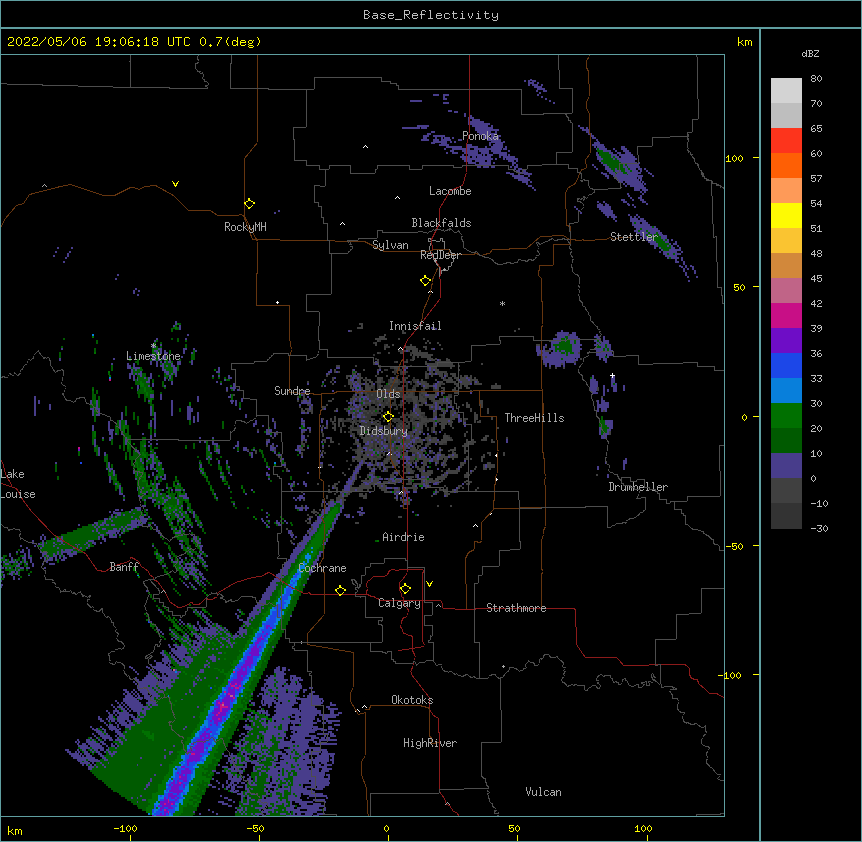The image size is (862, 842).
Task: Select the Didsbury label
Action: (384, 431)
